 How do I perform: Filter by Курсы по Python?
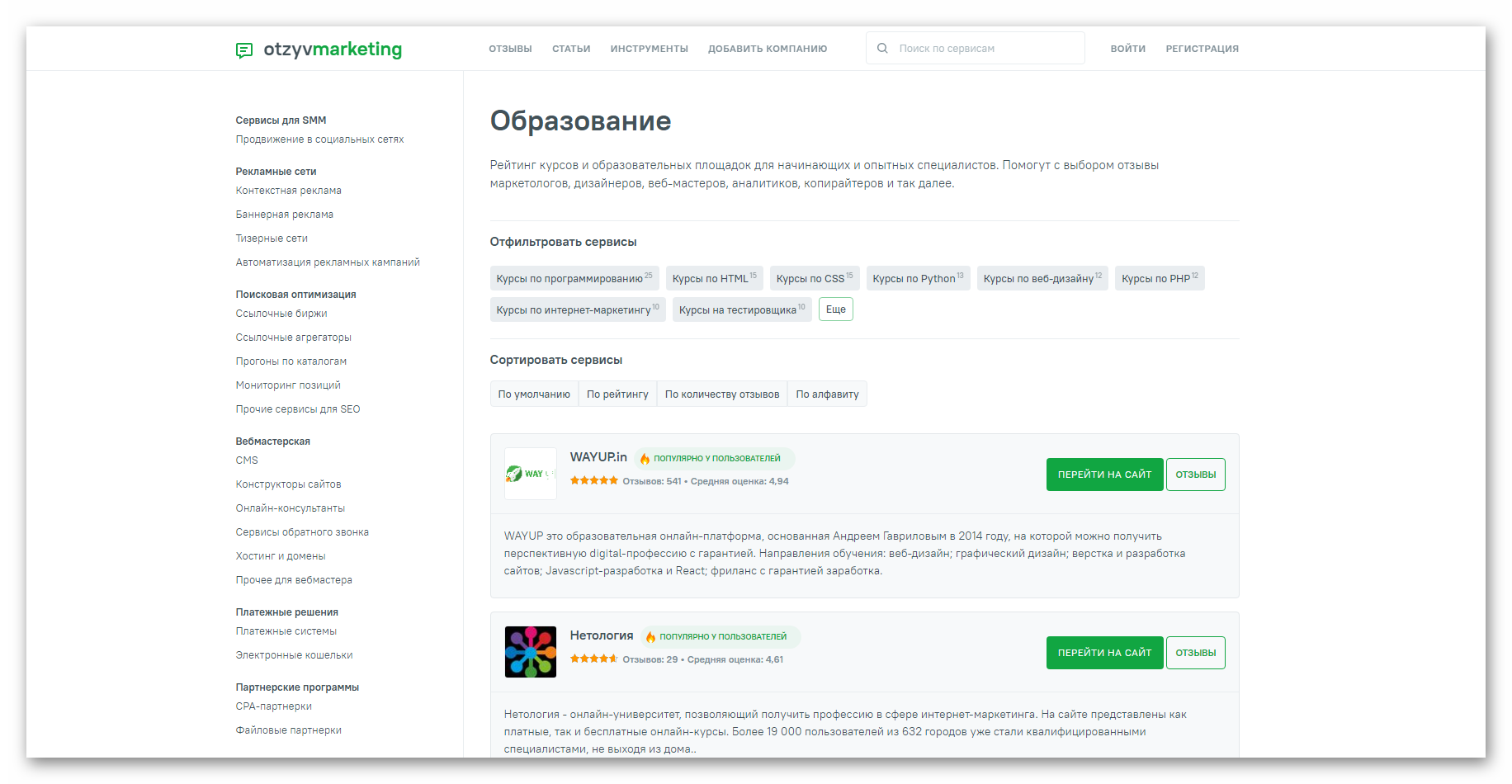[919, 278]
